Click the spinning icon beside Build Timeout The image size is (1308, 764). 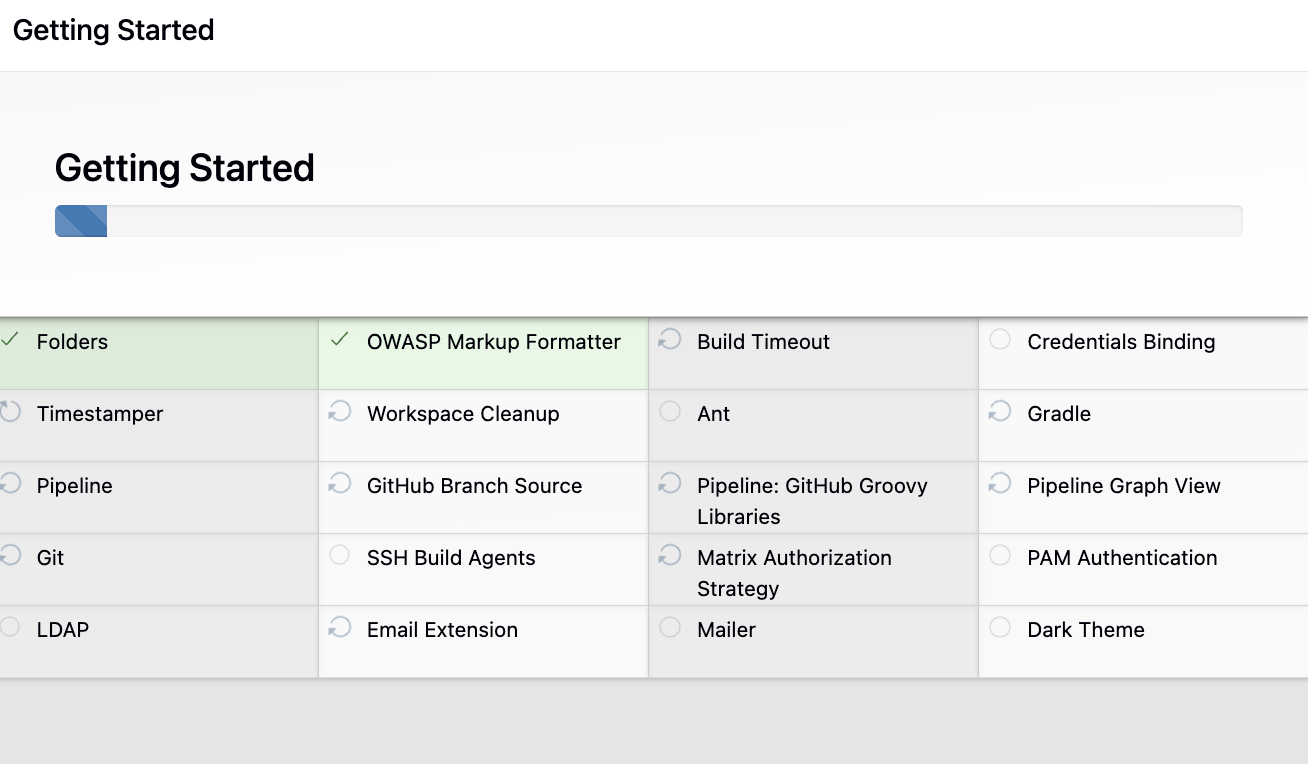(670, 340)
